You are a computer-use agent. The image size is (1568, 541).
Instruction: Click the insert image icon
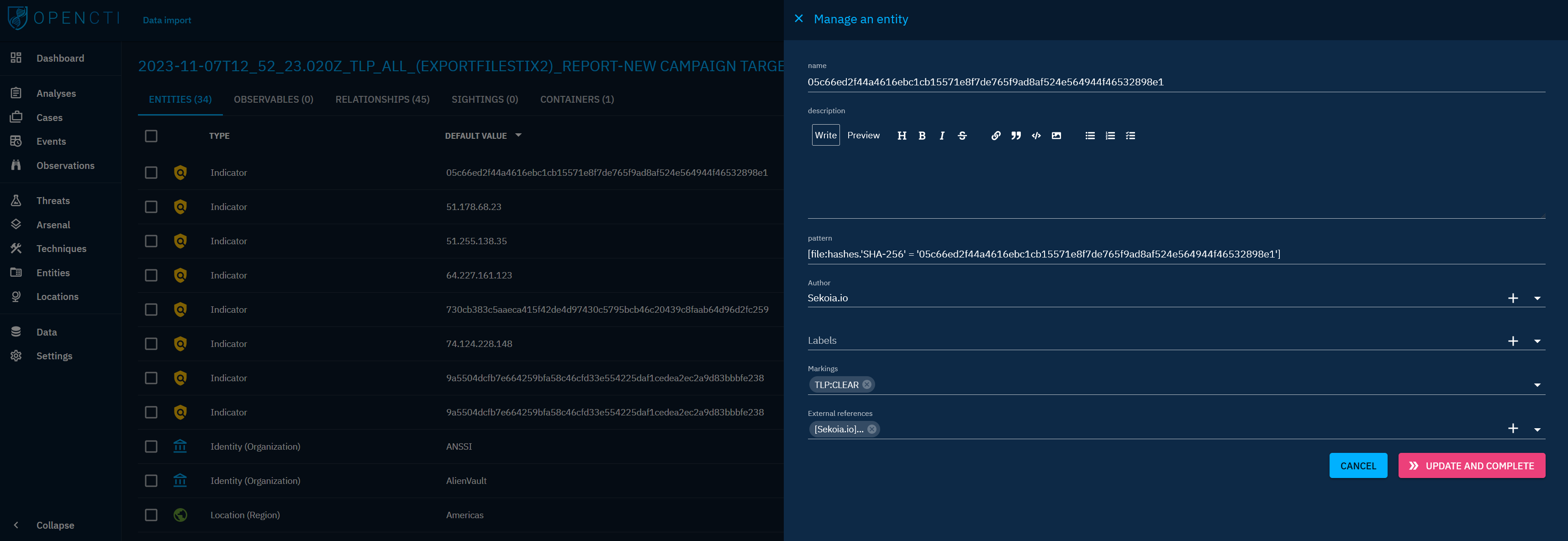click(1056, 136)
